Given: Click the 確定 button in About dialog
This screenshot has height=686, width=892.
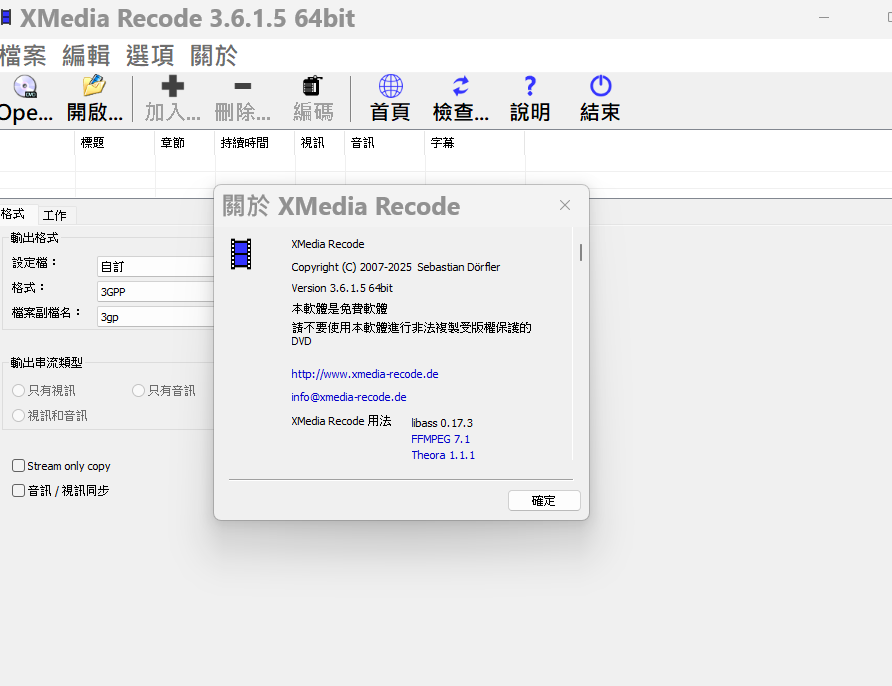Looking at the screenshot, I should 544,501.
